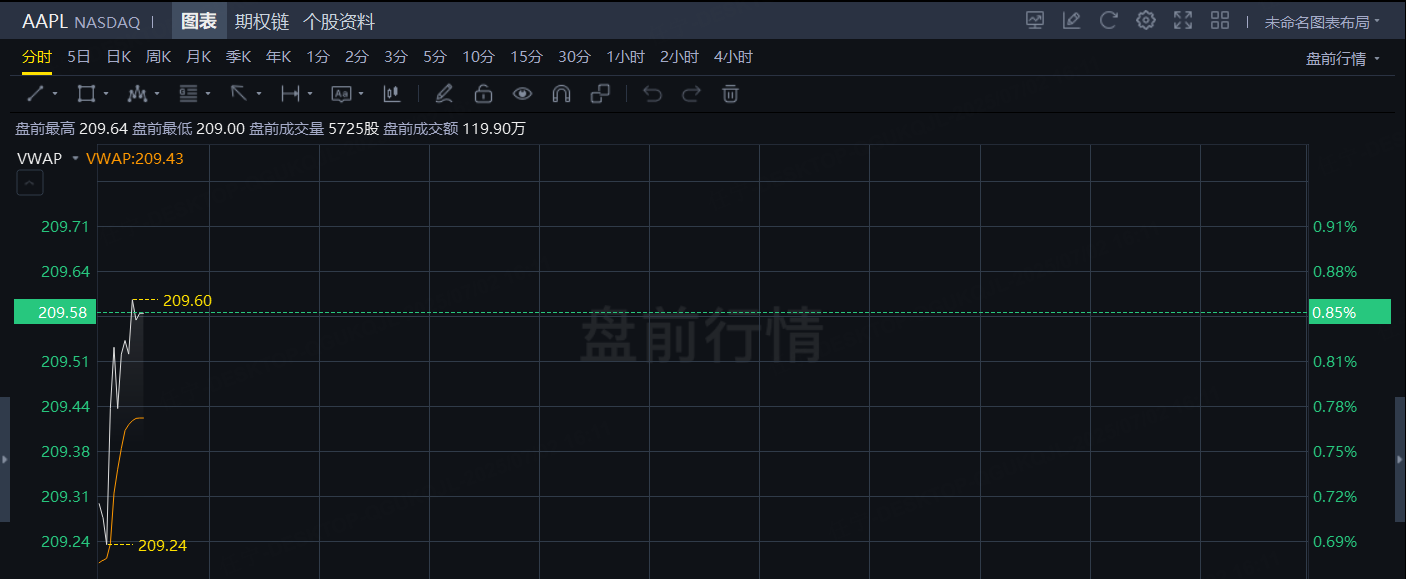Choose the 2小时 interval
The height and width of the screenshot is (579, 1406).
tap(680, 57)
